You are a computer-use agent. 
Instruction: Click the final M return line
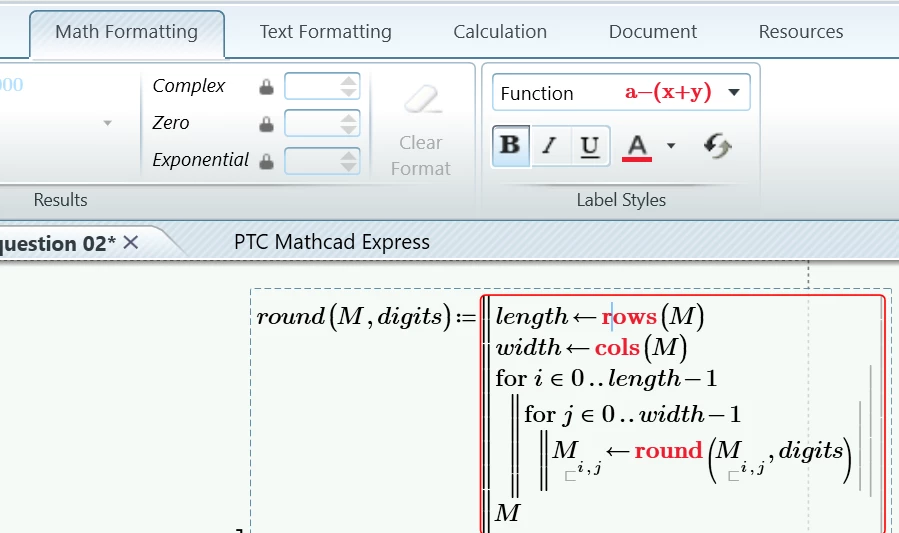(x=508, y=513)
